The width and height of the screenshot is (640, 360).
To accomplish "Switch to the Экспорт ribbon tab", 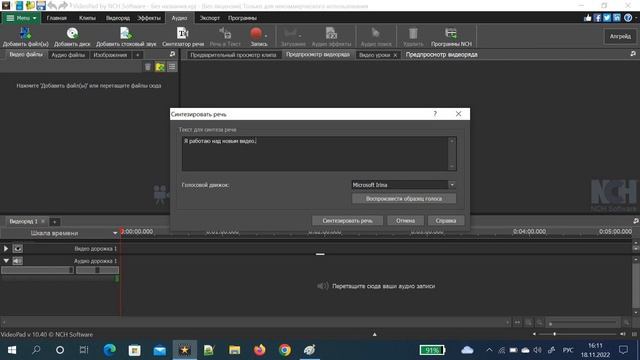I will [209, 18].
